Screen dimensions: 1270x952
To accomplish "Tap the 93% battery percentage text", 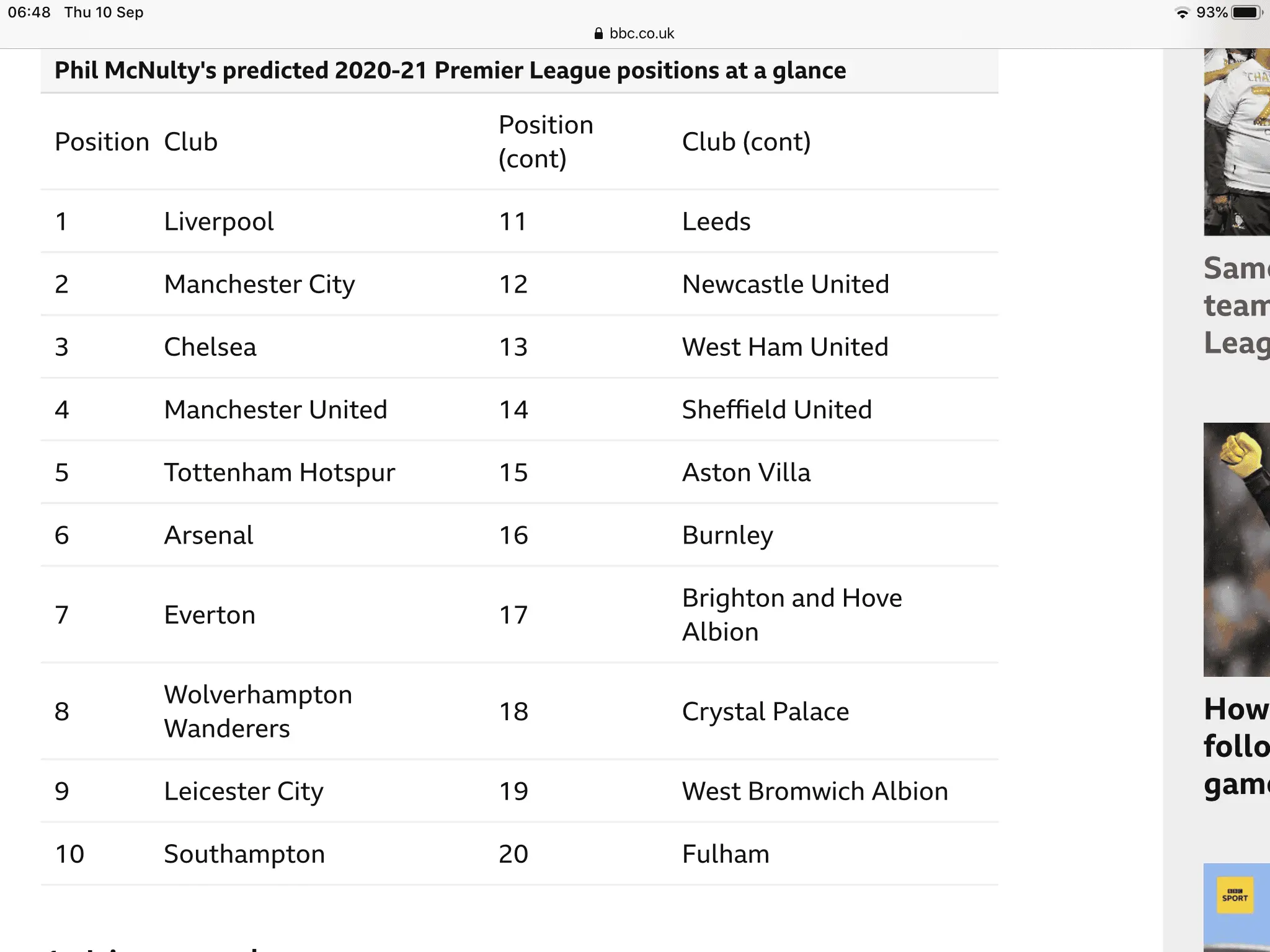I will coord(1212,13).
